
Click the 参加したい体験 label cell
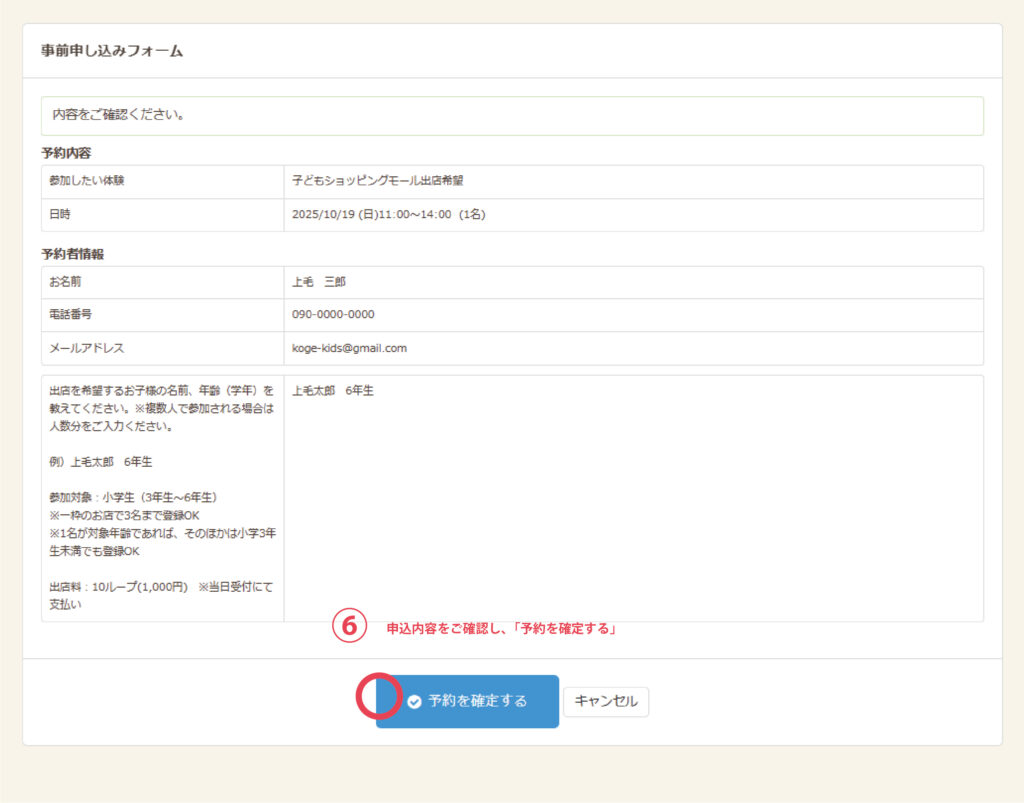tap(163, 181)
